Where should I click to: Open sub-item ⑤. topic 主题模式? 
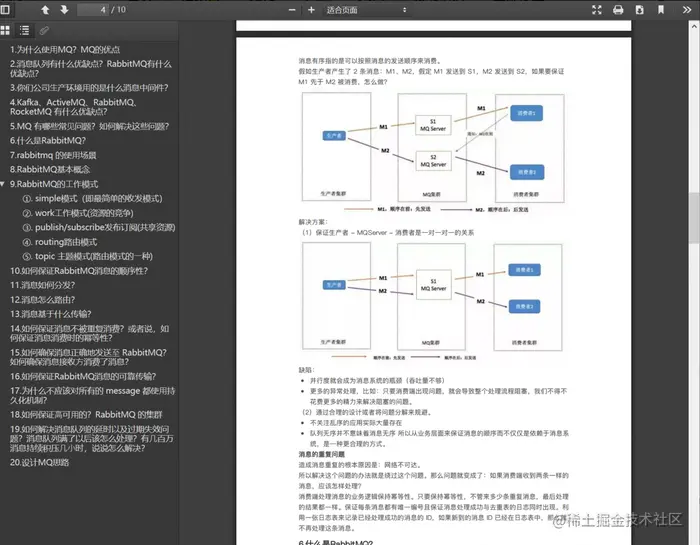pos(88,256)
